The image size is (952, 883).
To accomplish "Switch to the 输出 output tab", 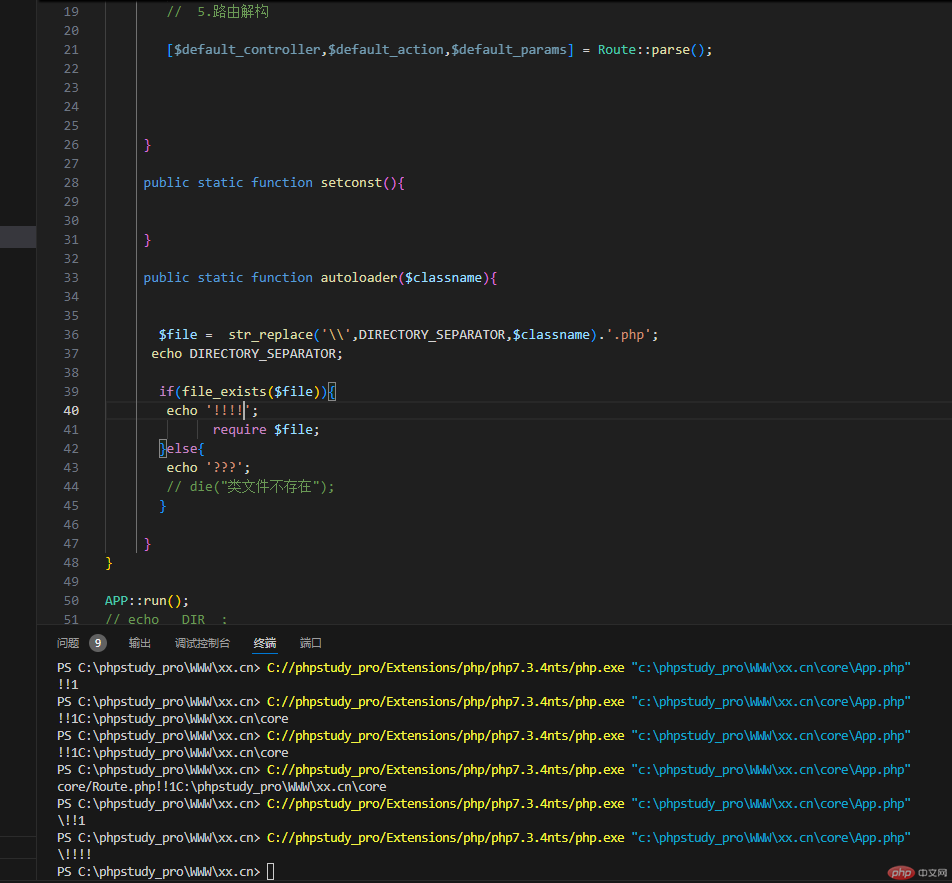I will (140, 643).
